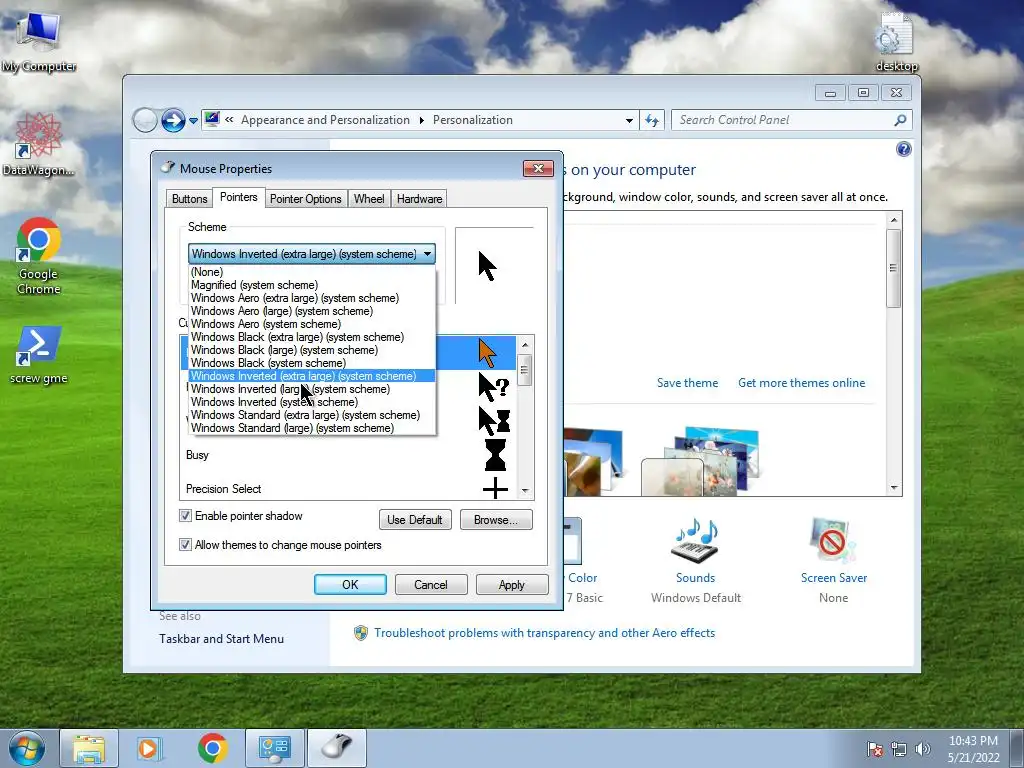Click the Control Panel help icon
Viewport: 1024px width, 768px height.
(x=904, y=149)
